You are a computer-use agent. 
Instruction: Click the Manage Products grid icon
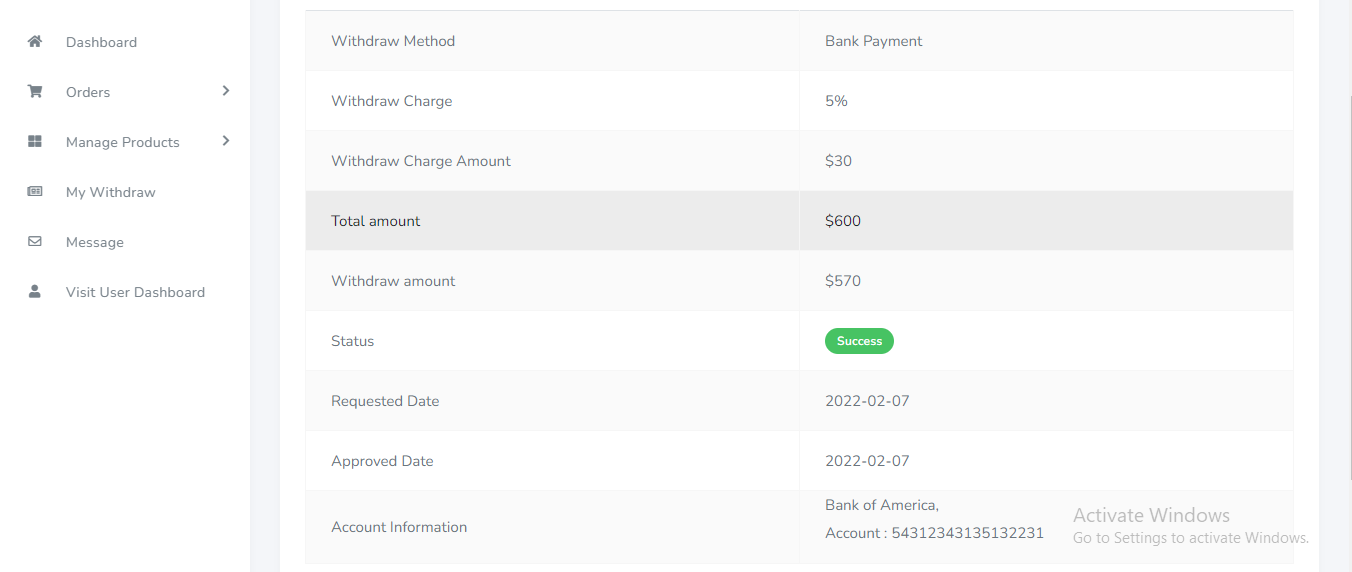pos(35,142)
